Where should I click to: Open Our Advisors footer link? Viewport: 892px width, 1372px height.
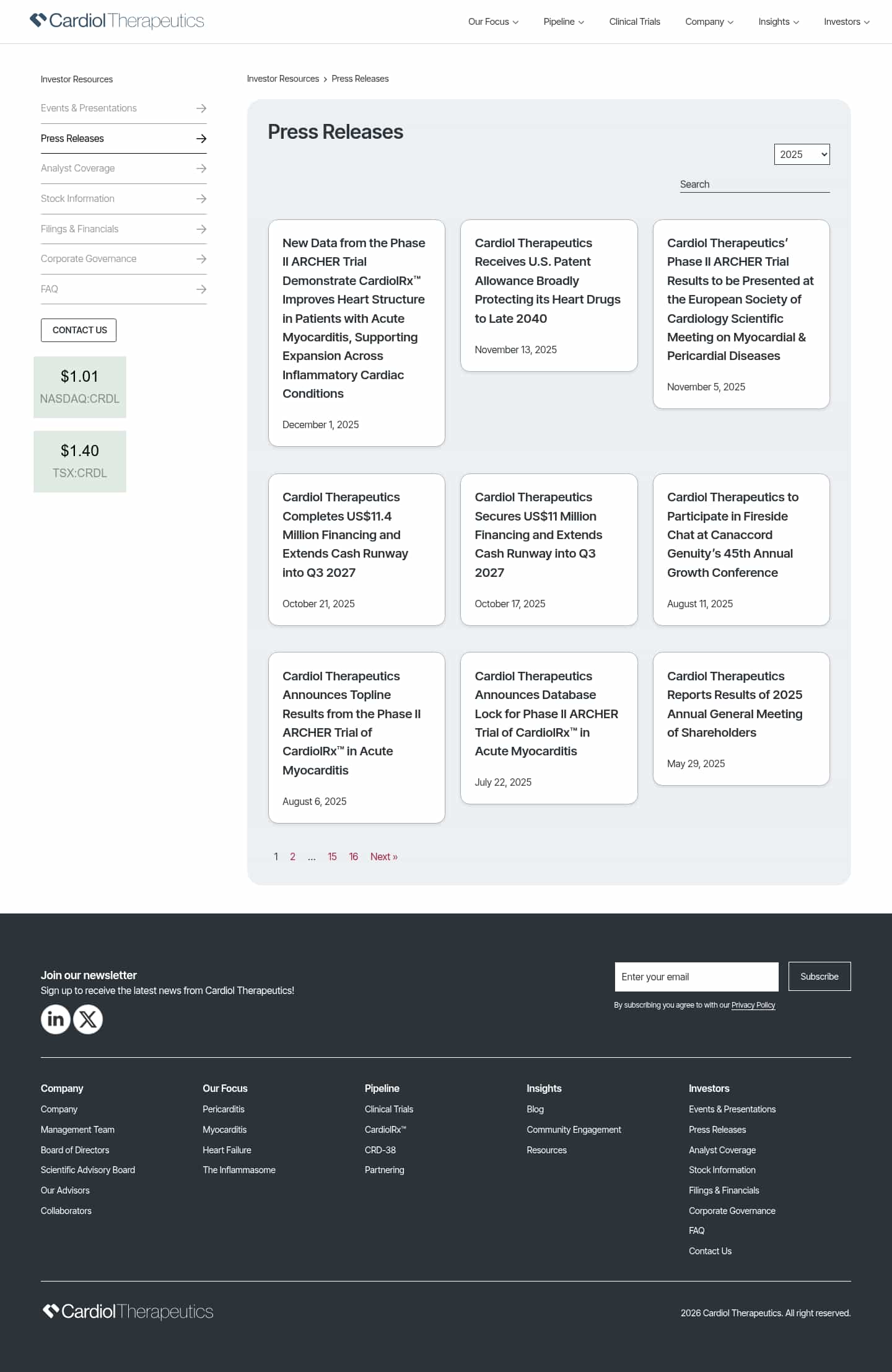(65, 1190)
